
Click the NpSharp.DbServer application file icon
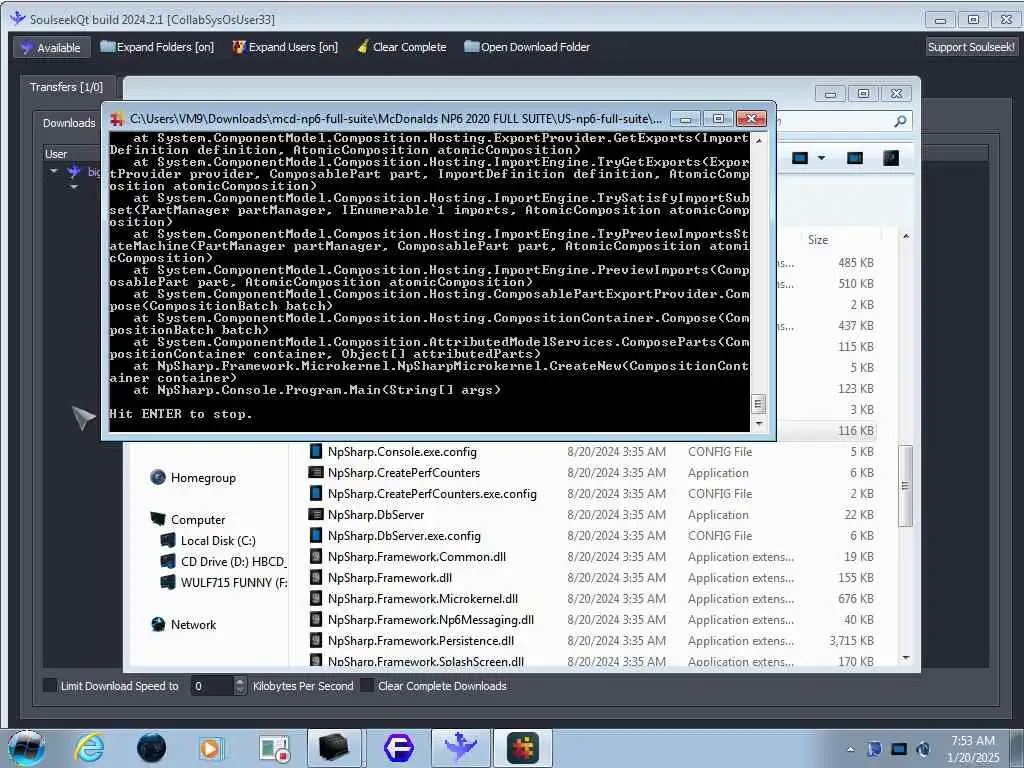pyautogui.click(x=315, y=515)
